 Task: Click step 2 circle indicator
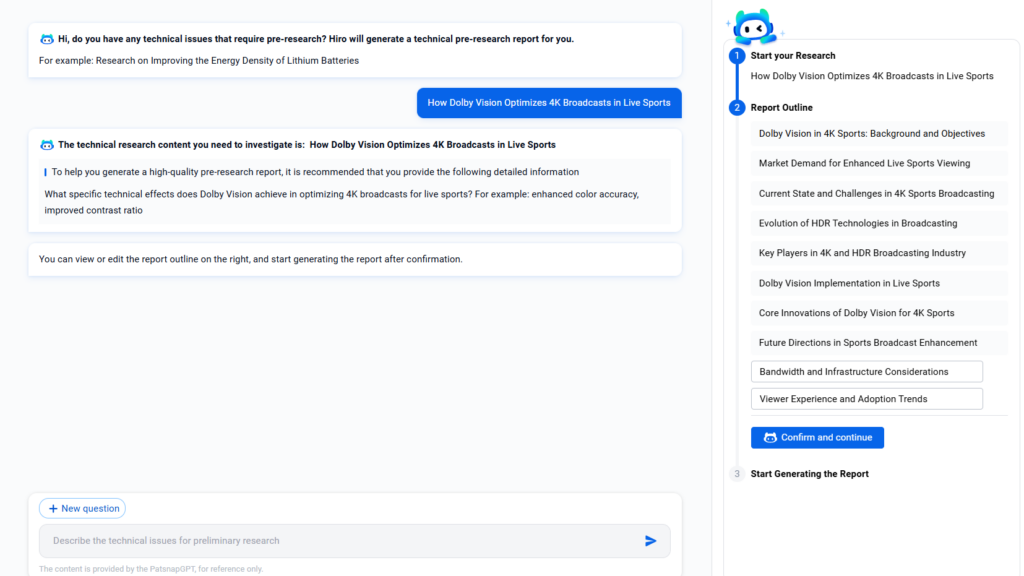(x=737, y=108)
